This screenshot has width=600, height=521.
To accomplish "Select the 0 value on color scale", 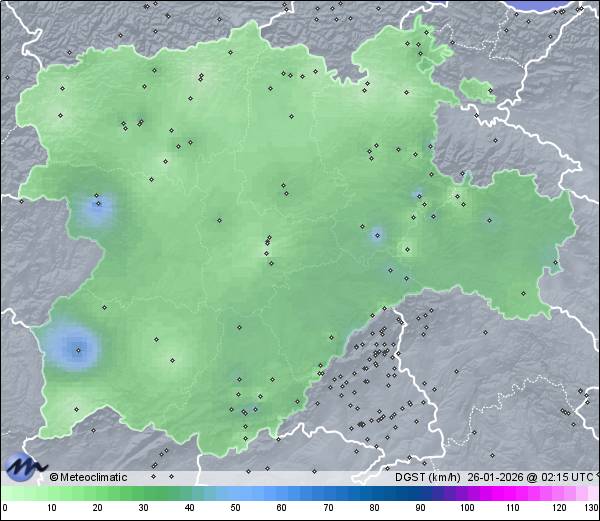I will point(5,507).
